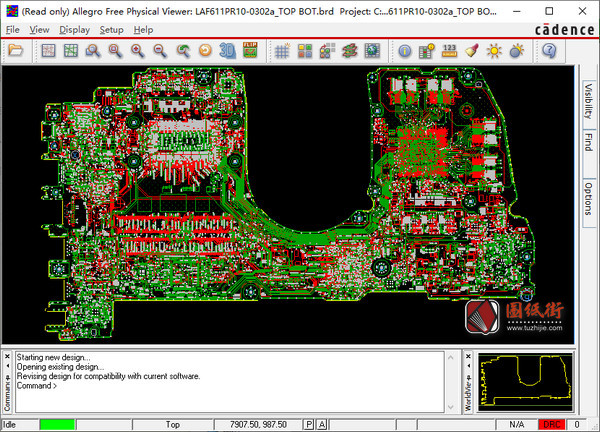Screen dimensions: 600x432
Task: Toggle the P button in status bar
Action: point(309,424)
